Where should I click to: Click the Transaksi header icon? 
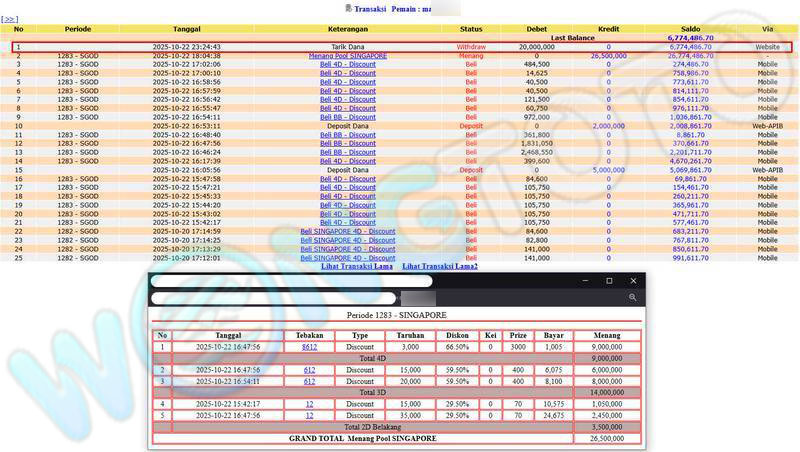349,8
